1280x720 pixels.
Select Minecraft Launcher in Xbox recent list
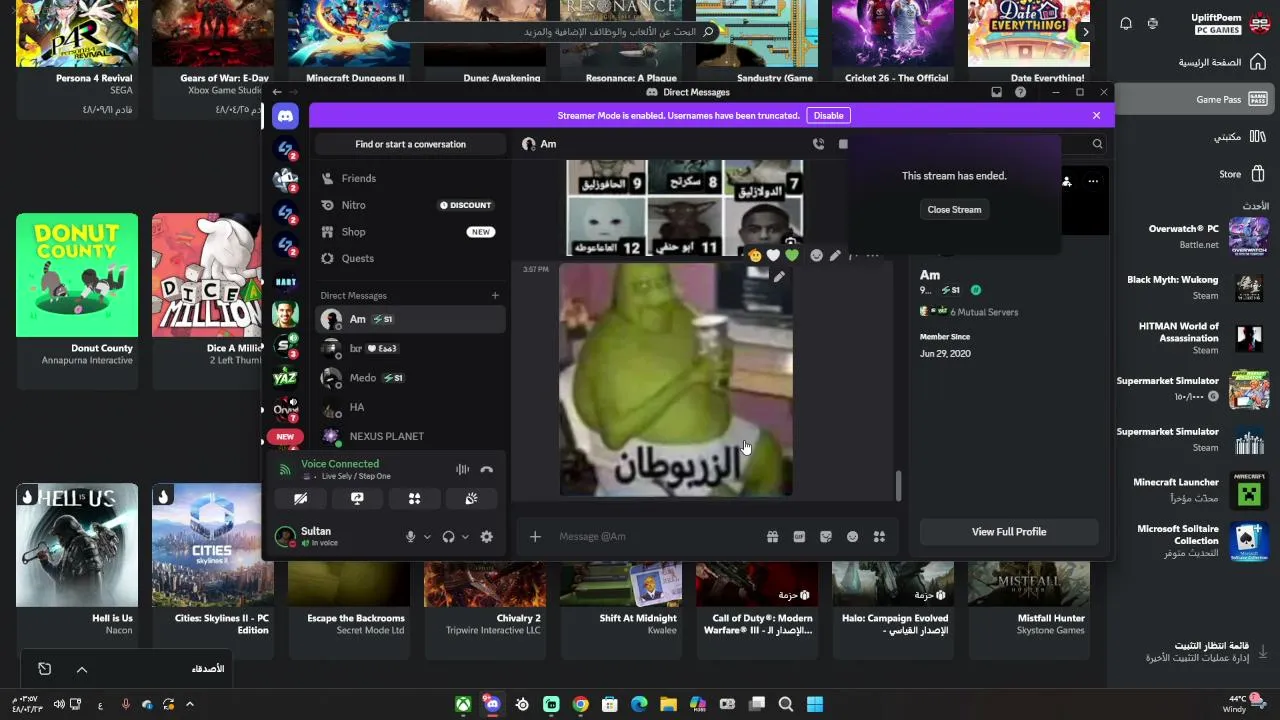click(1195, 490)
